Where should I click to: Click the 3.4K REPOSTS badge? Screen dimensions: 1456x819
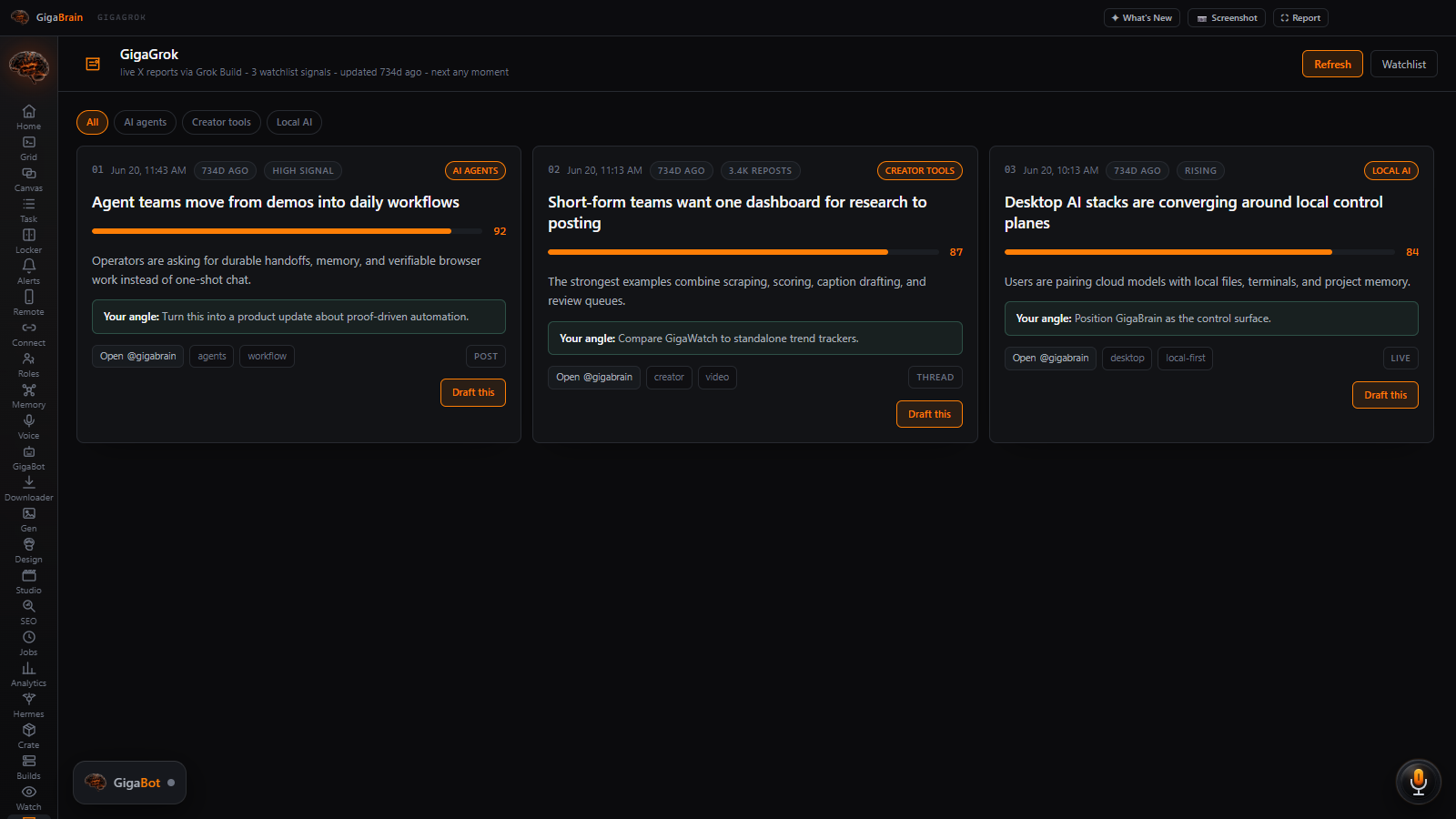pyautogui.click(x=760, y=170)
